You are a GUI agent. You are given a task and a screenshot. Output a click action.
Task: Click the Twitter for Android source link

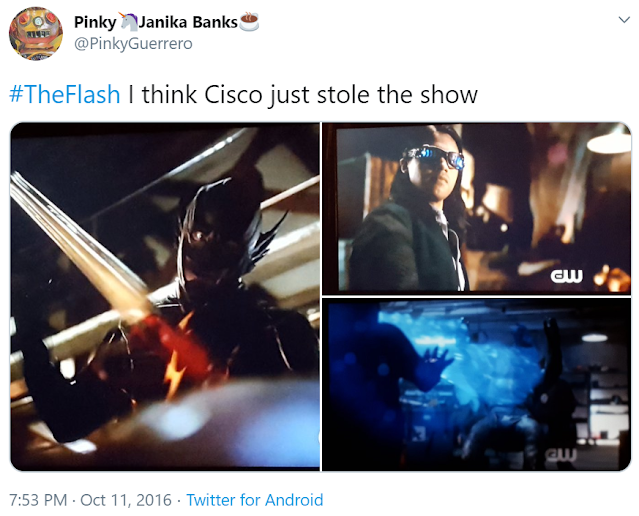(x=255, y=500)
